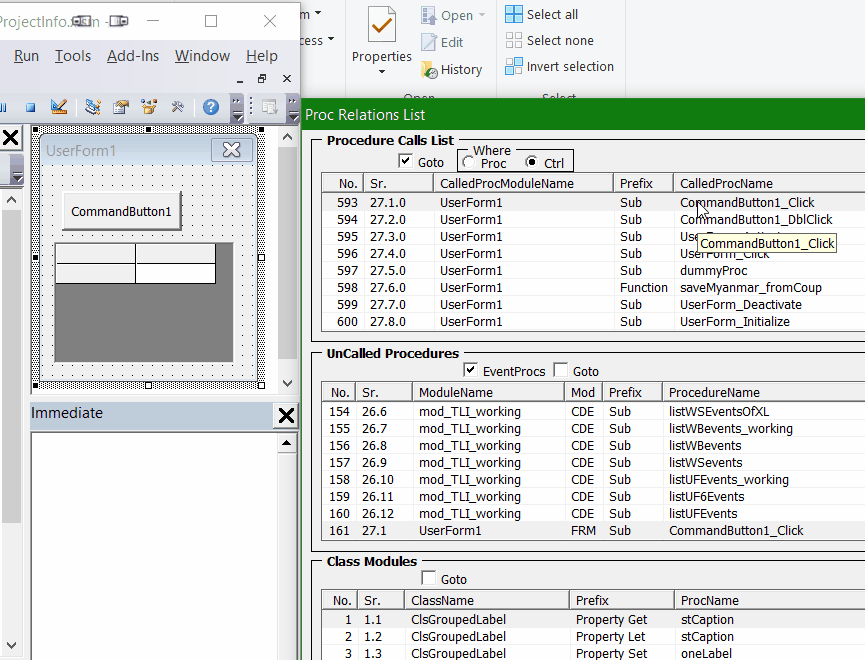The width and height of the screenshot is (865, 660).
Task: Open the Add-Ins menu
Action: click(x=133, y=56)
